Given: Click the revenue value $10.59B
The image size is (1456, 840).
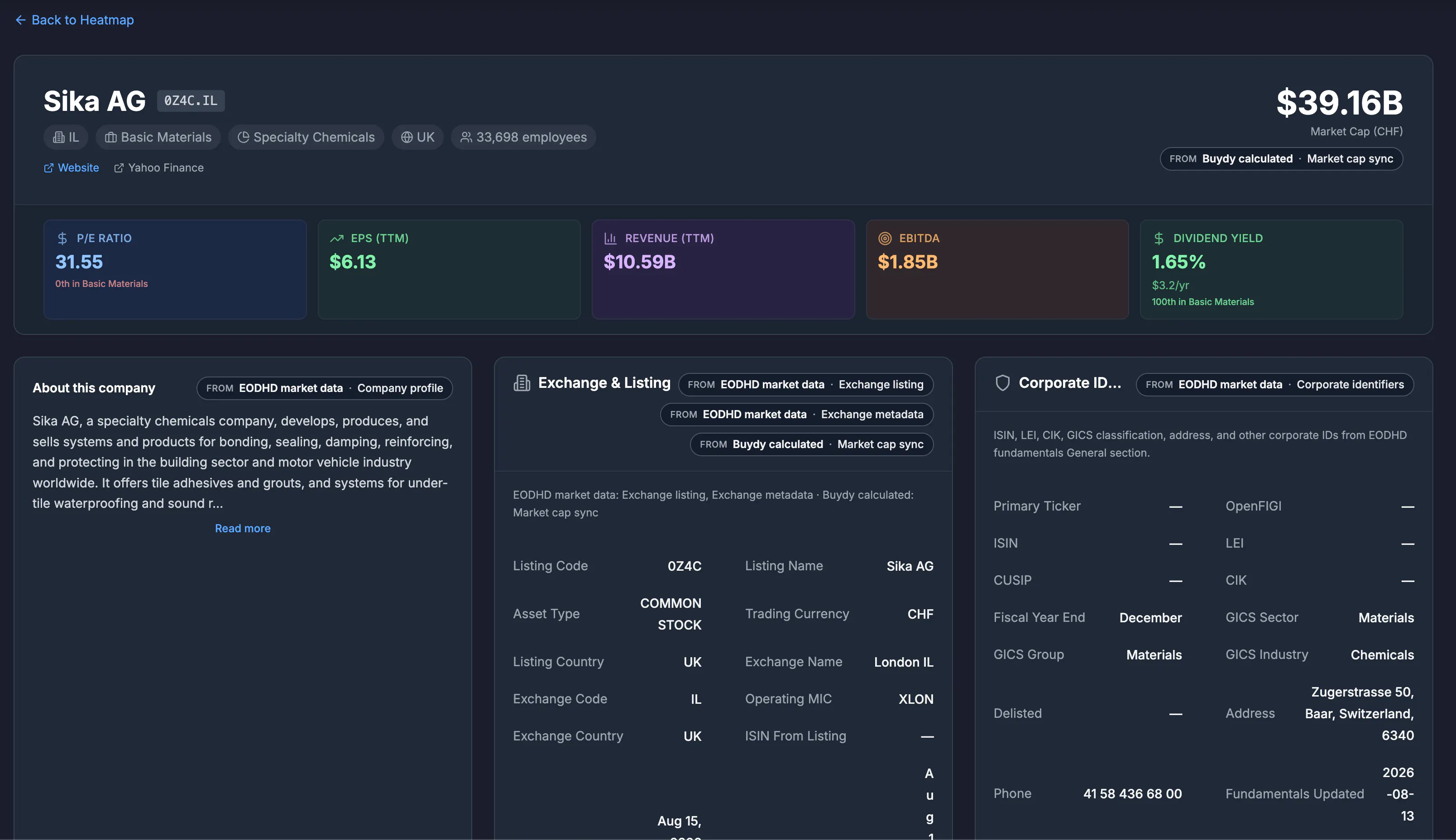Looking at the screenshot, I should [x=639, y=262].
